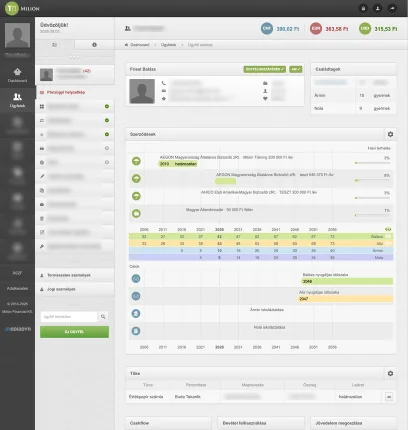This screenshot has width=408, height=430.
Task: Click the wide green status badge on client card
Action: tap(265, 69)
